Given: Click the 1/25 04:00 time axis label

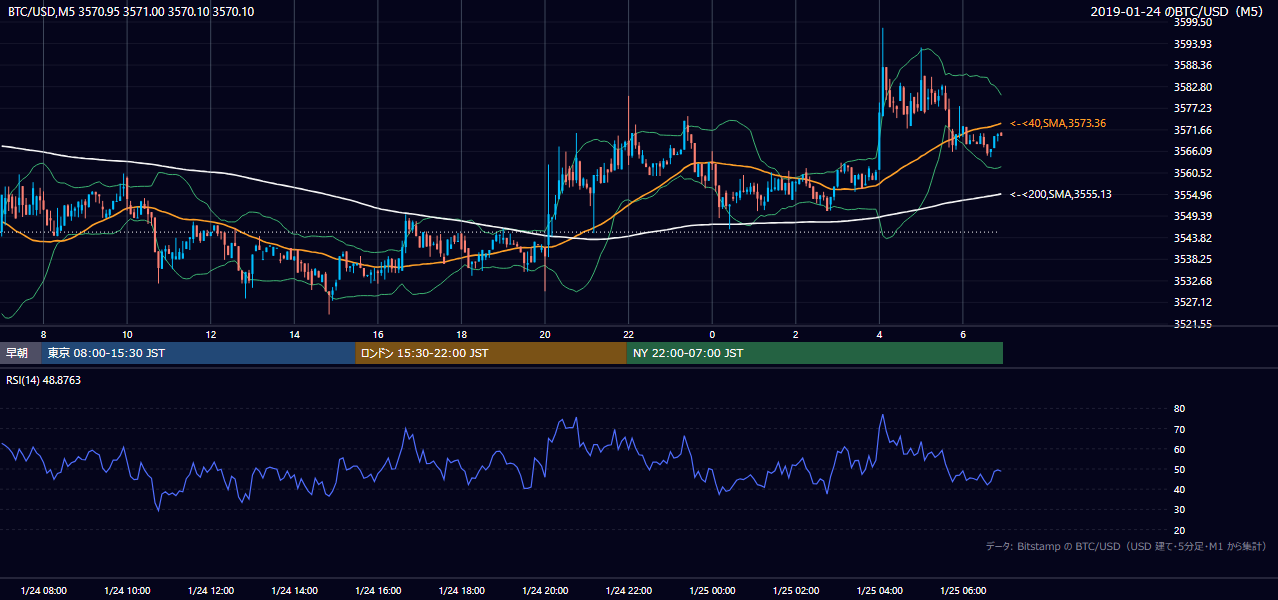Looking at the screenshot, I should tap(879, 591).
